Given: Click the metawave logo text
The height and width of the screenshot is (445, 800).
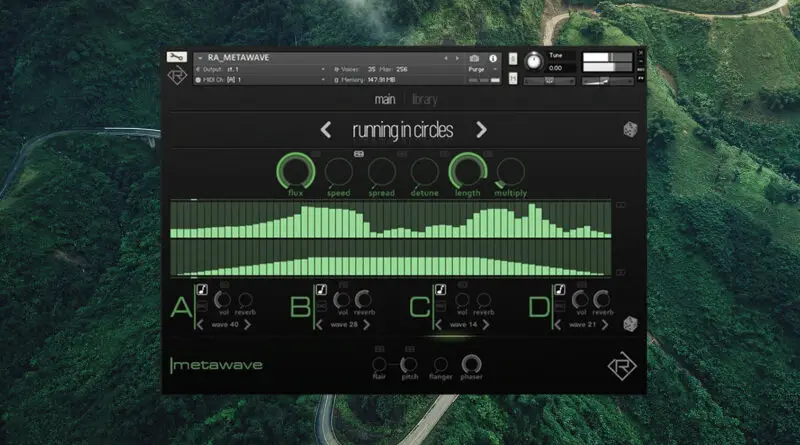Looking at the screenshot, I should click(x=216, y=365).
